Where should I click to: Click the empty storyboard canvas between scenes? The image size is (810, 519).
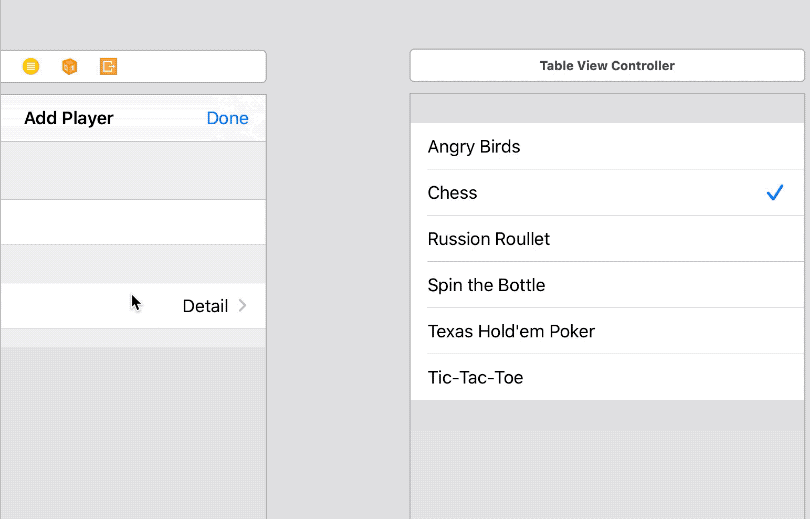tap(338, 258)
